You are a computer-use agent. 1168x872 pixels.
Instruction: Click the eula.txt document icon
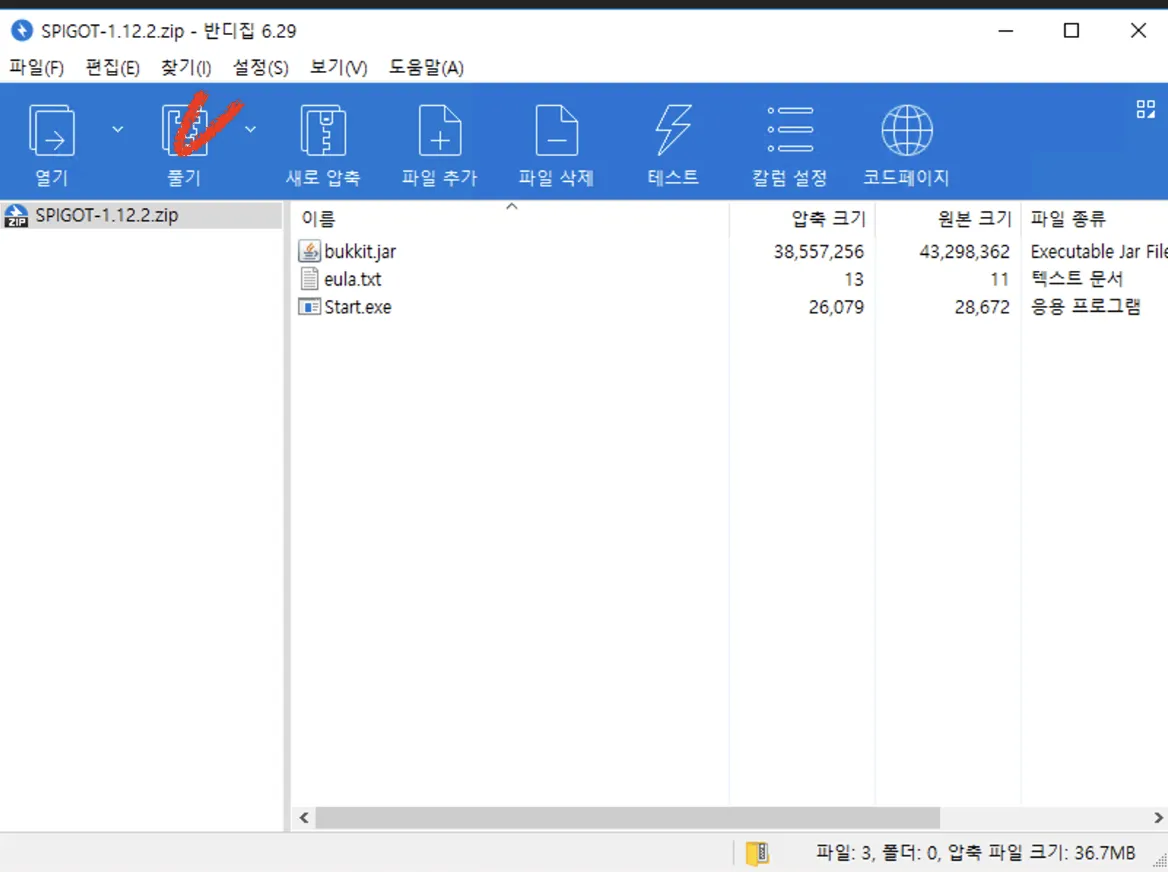tap(309, 279)
